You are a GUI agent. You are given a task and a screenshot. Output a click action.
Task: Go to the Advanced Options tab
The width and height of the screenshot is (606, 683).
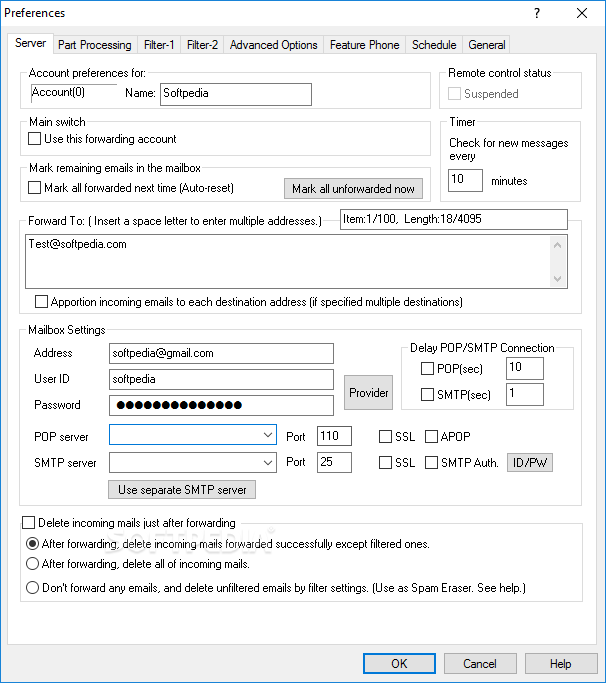274,45
